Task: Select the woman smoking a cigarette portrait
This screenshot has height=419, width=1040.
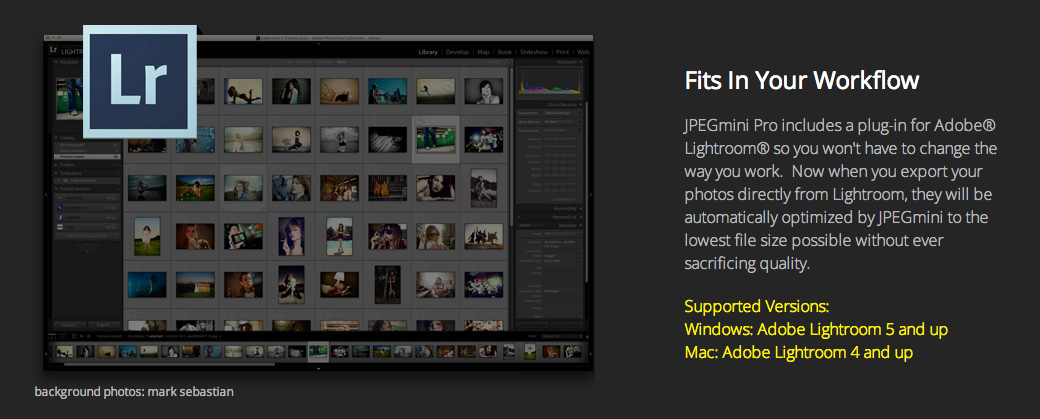Action: pyautogui.click(x=291, y=236)
